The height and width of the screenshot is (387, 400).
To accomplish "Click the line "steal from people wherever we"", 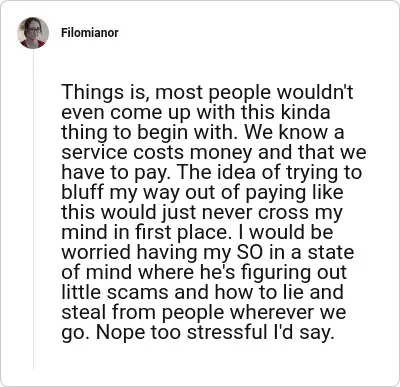I will point(204,312).
